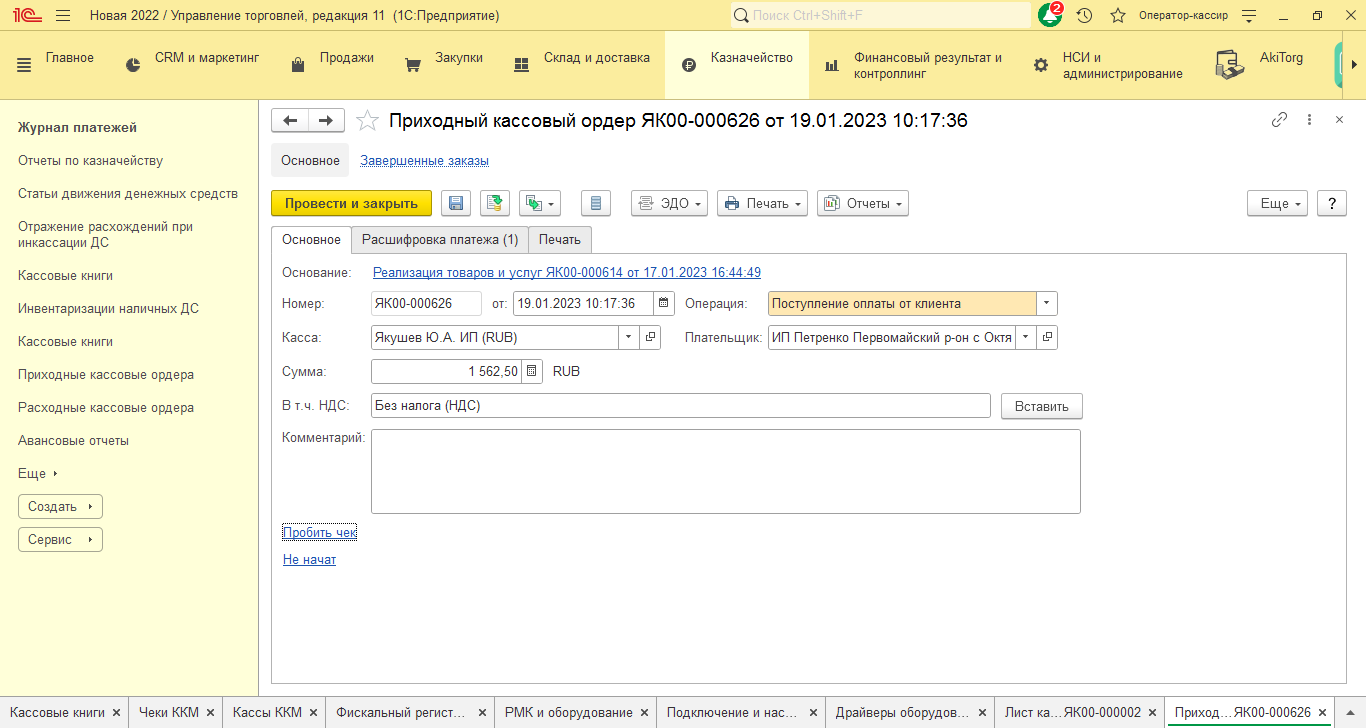
Task: Open the Печать dropdown menu
Action: point(763,203)
